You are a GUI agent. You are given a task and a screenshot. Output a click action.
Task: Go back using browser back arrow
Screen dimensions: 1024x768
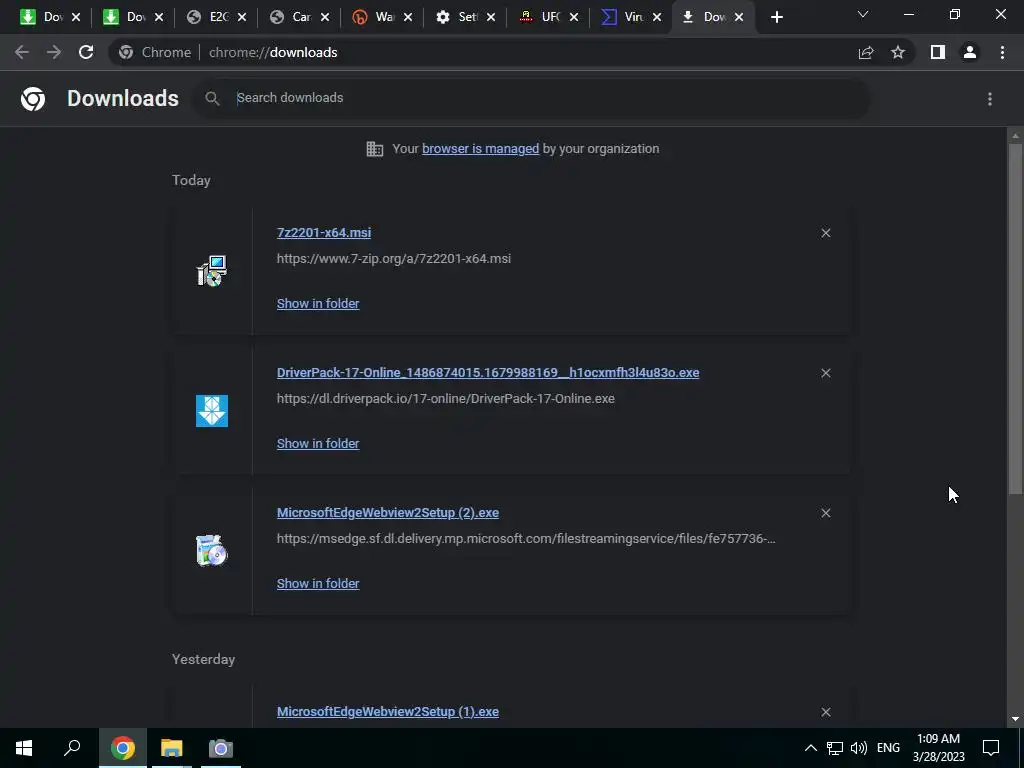pyautogui.click(x=22, y=52)
